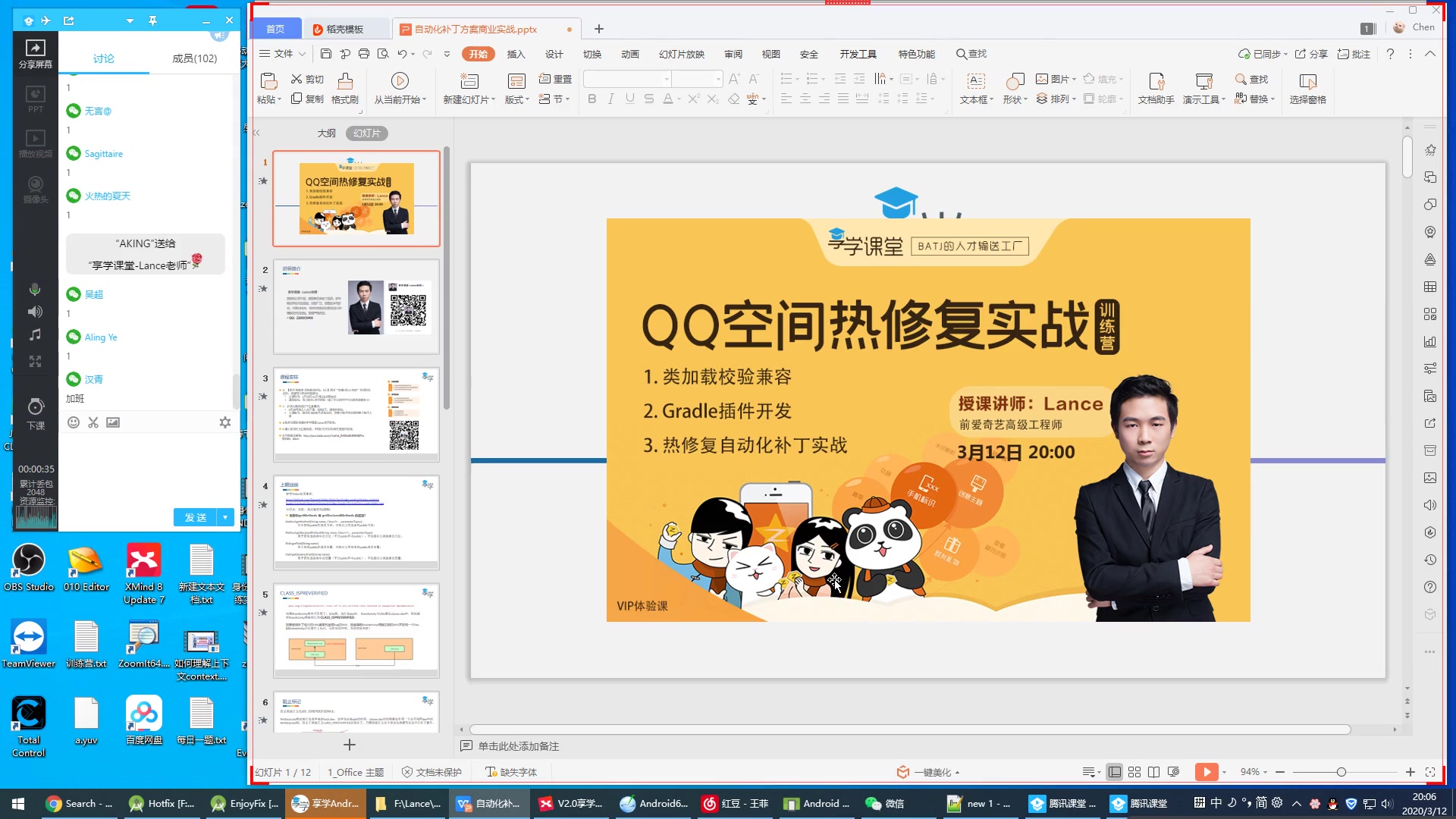The width and height of the screenshot is (1456, 819).
Task: Expand the 文件 menu dropdown arrow
Action: click(x=302, y=54)
